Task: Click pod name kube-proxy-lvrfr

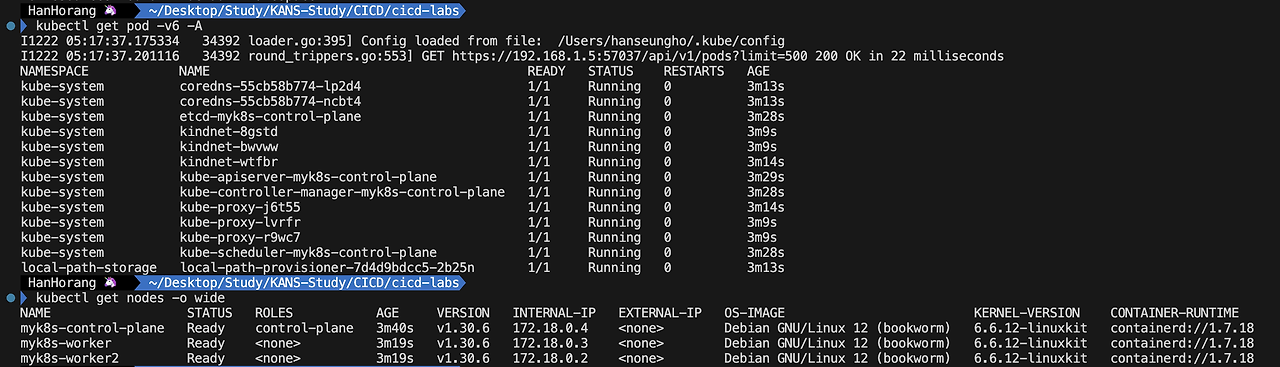Action: [240, 222]
